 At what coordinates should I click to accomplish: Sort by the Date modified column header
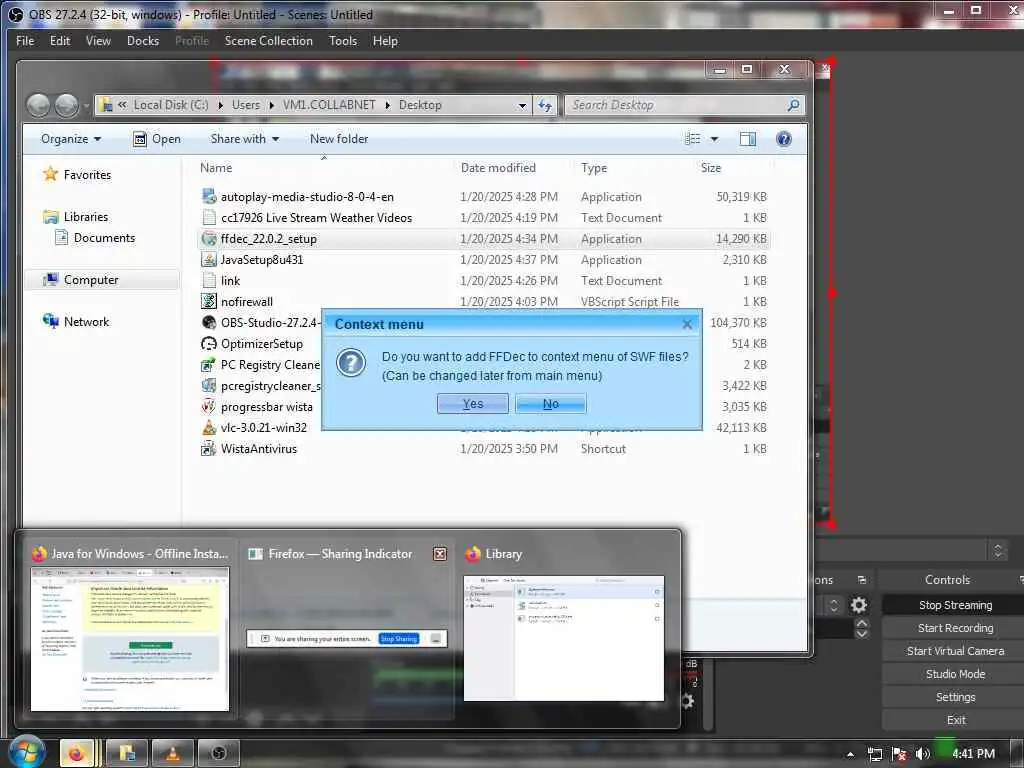498,168
